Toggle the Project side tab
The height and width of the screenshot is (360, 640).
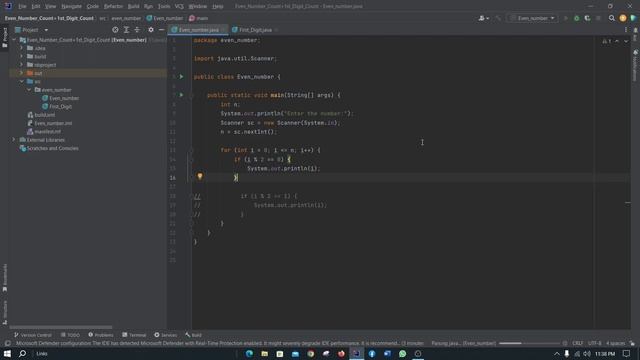point(4,38)
